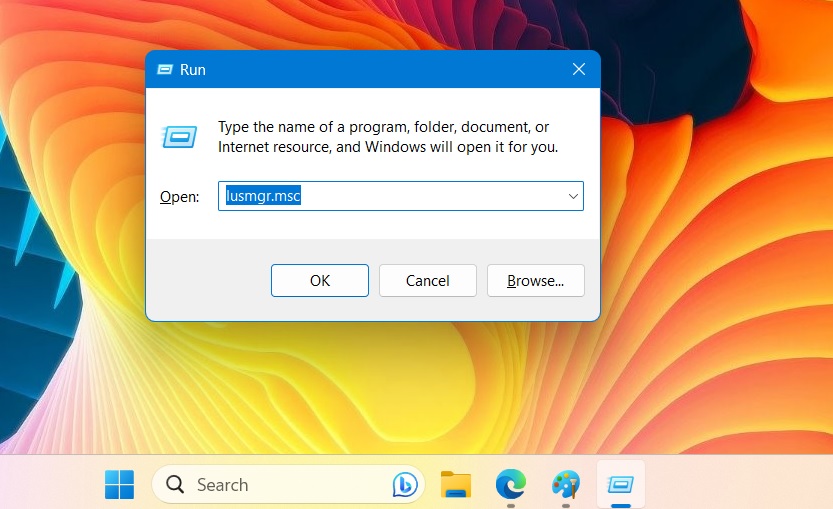Click the 'Type the name of a program' description
The height and width of the screenshot is (509, 833).
click(388, 137)
